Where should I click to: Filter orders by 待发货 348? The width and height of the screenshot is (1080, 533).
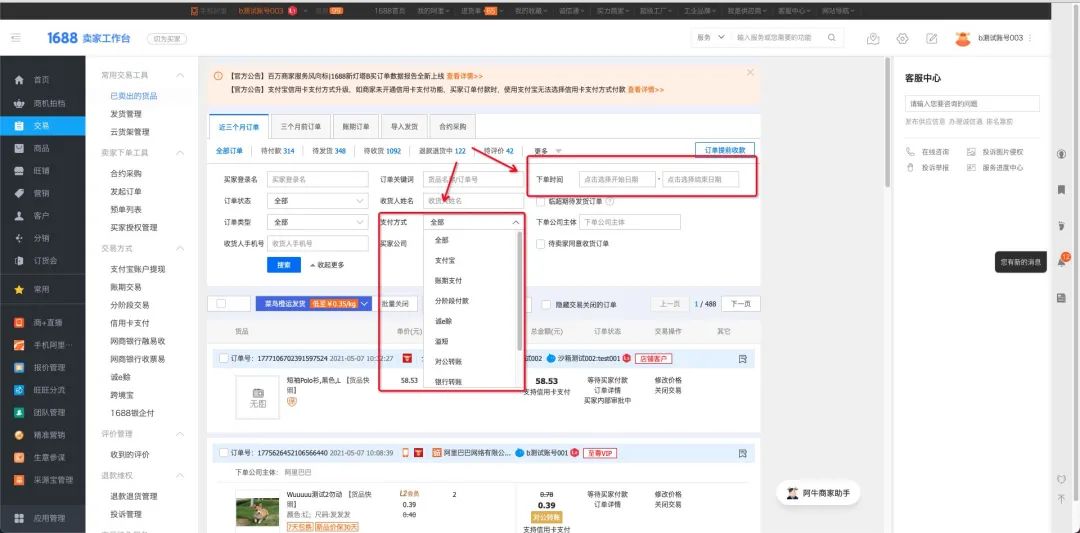[329, 151]
